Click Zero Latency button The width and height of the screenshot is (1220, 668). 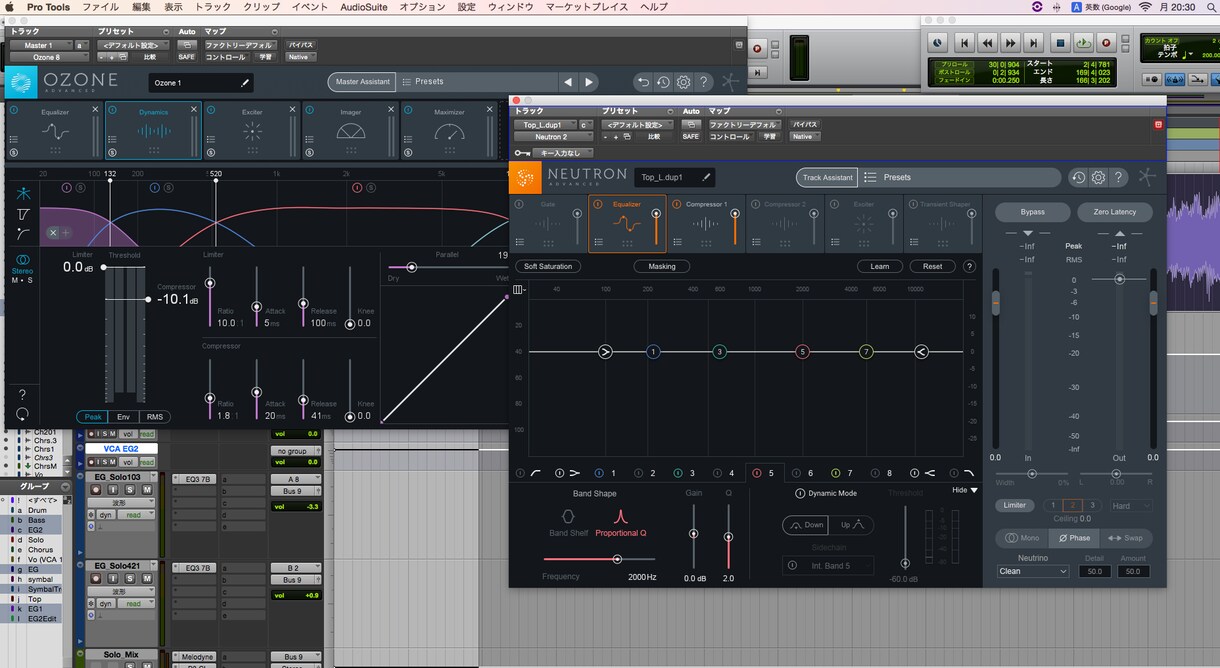[x=1114, y=212]
